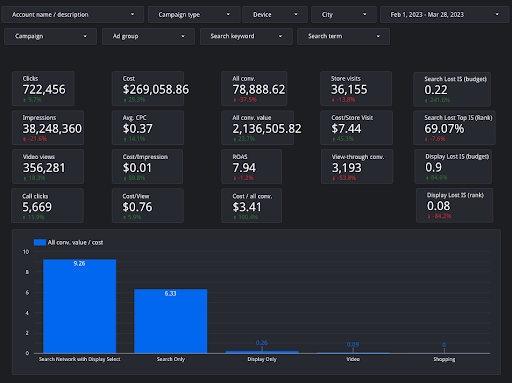The height and width of the screenshot is (383, 512).
Task: Open the Account name / description dropdown
Action: (73, 15)
